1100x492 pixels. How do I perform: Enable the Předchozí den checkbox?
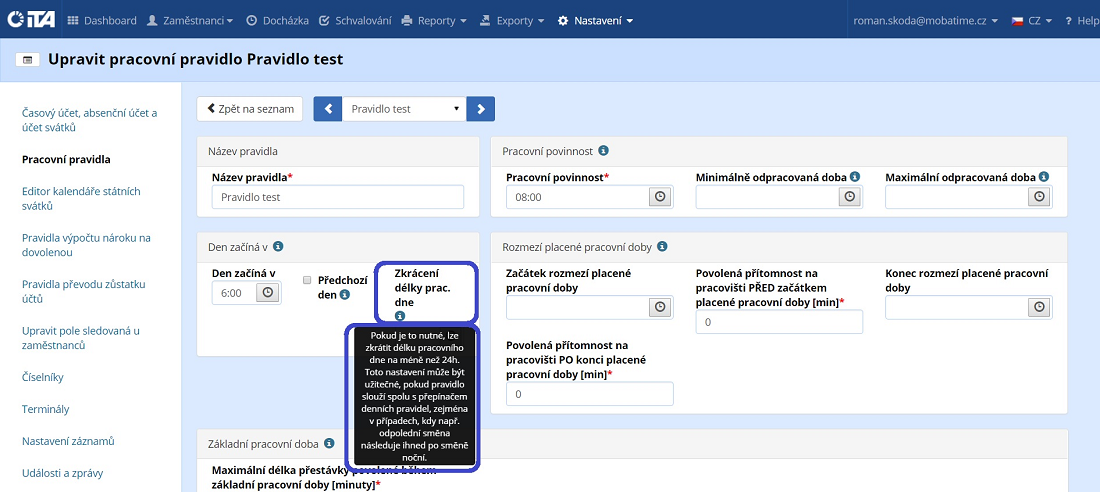pos(308,281)
